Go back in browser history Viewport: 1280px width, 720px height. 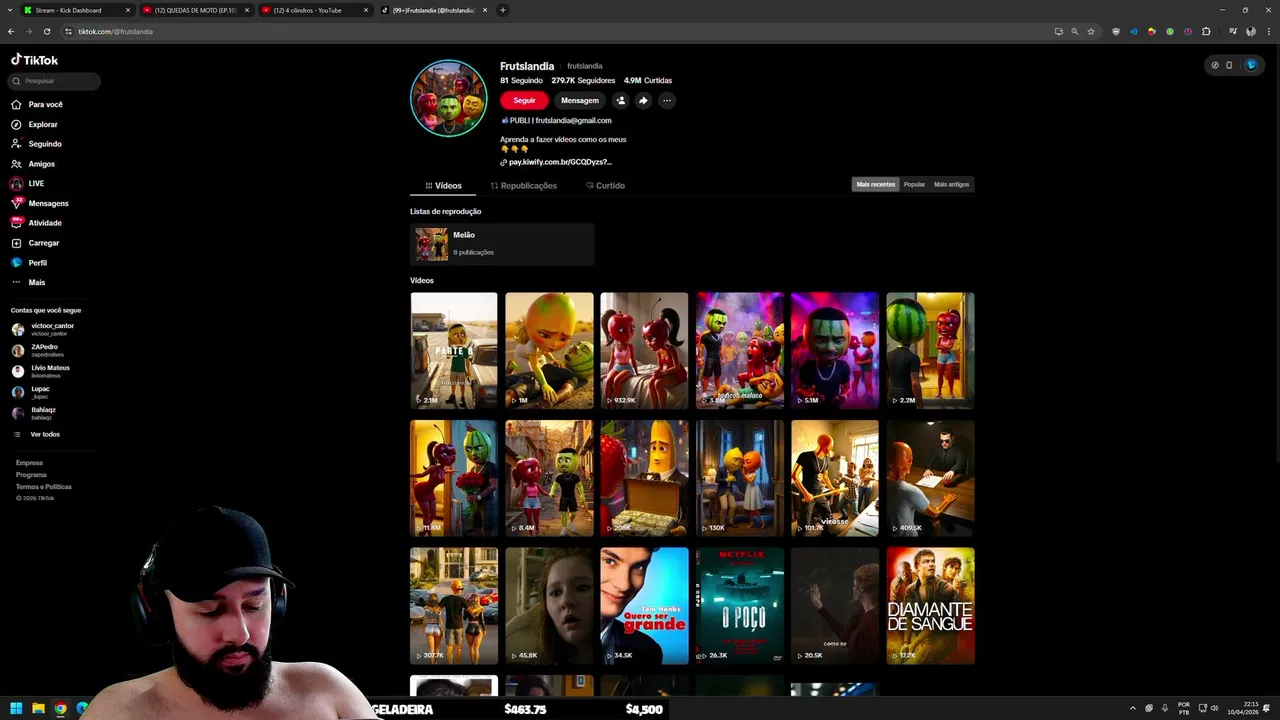coord(11,31)
